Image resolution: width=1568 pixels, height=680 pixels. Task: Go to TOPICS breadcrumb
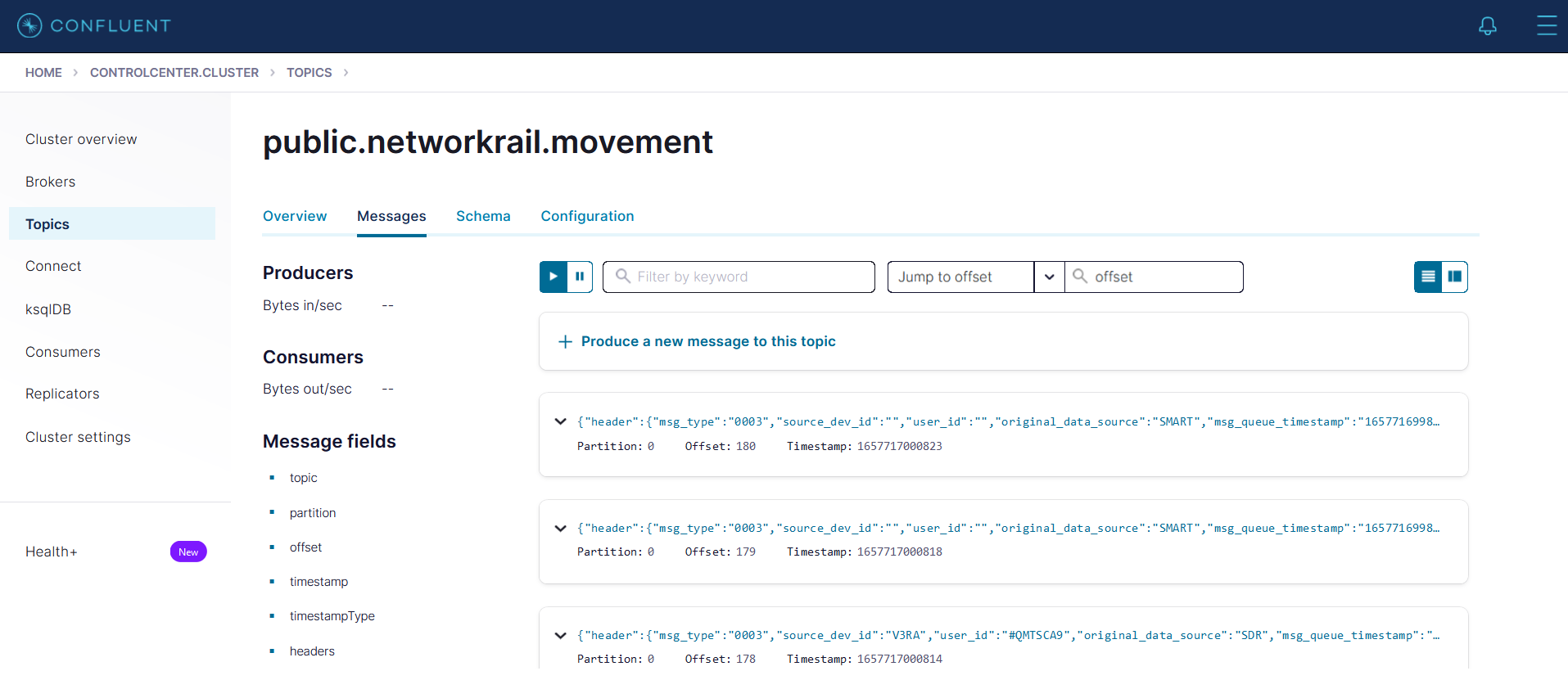tap(310, 73)
